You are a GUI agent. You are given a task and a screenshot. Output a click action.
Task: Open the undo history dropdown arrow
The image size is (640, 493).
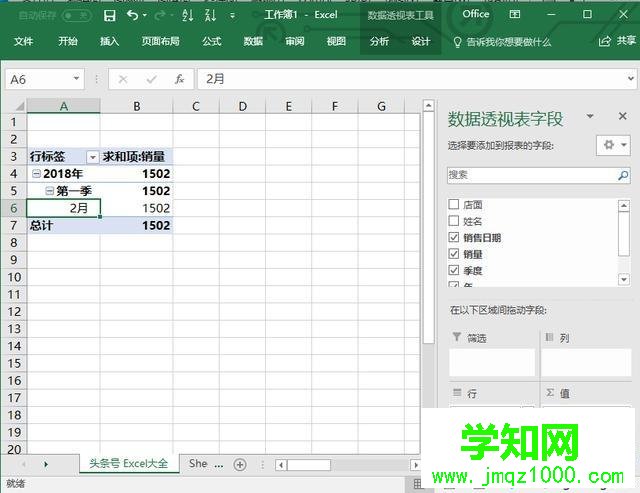coord(144,16)
